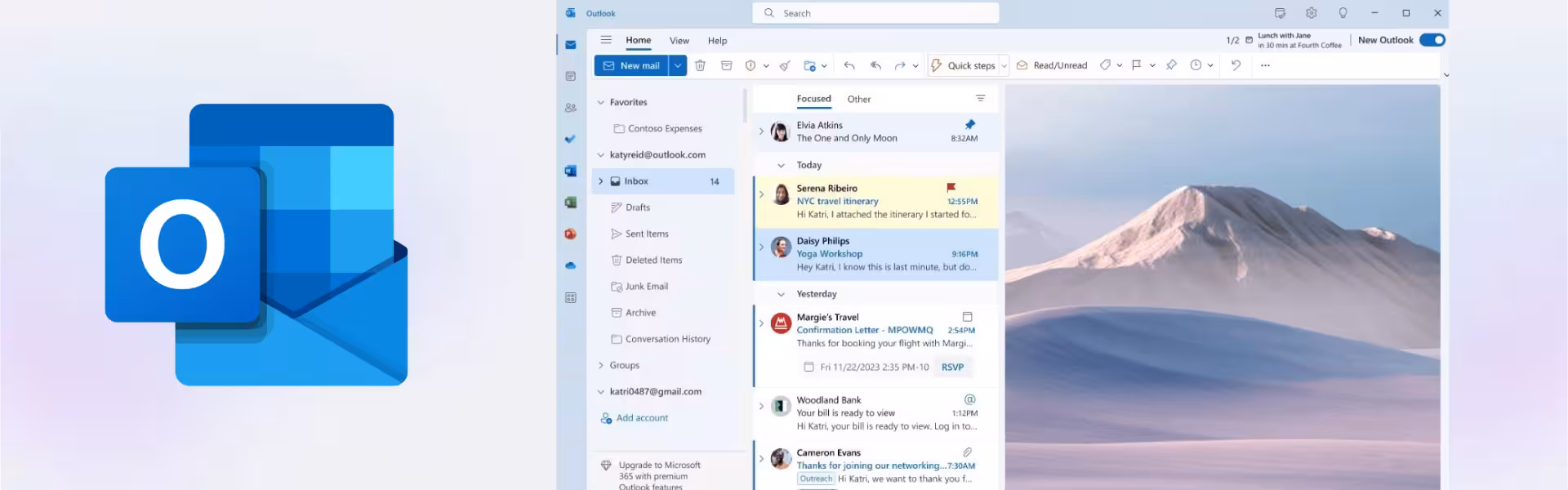Open the Mail module in the sidebar
Screen dimensions: 1568x490
pyautogui.click(x=570, y=45)
